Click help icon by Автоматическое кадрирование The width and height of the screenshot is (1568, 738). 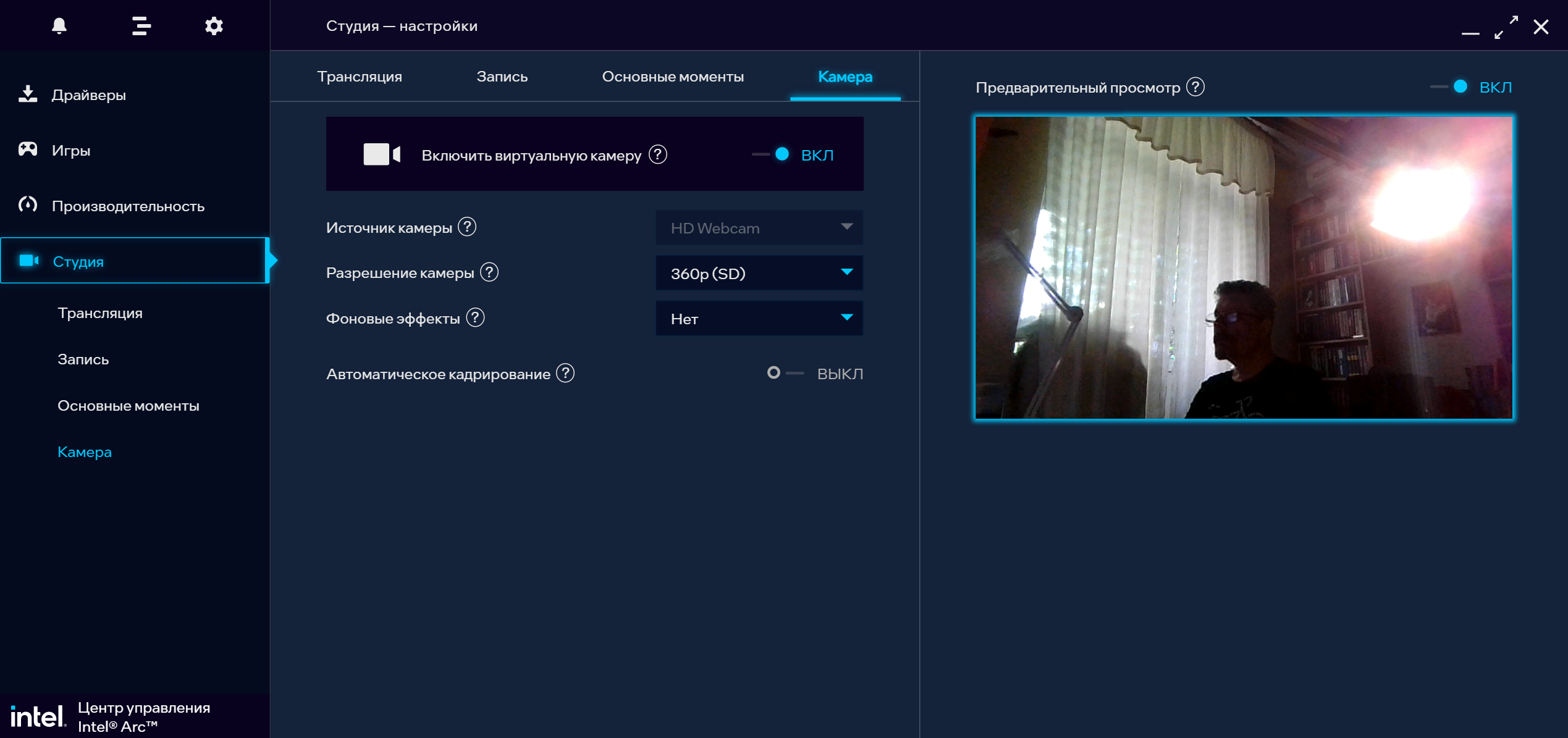565,374
